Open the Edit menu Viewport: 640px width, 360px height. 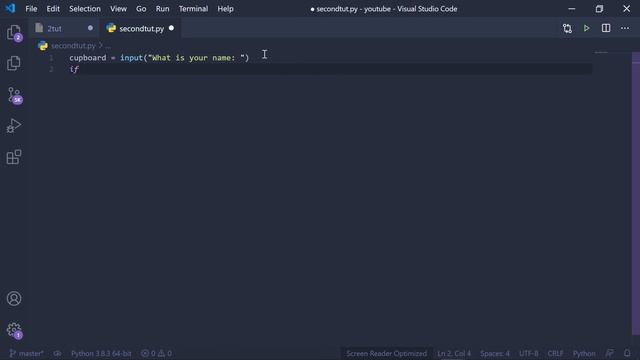coord(53,9)
